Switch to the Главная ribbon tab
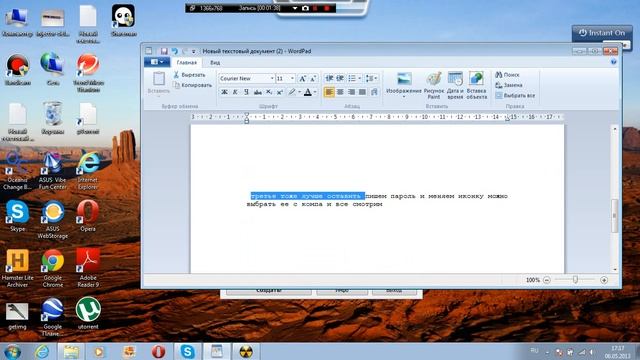Screen dimensions: 640x360 187,62
